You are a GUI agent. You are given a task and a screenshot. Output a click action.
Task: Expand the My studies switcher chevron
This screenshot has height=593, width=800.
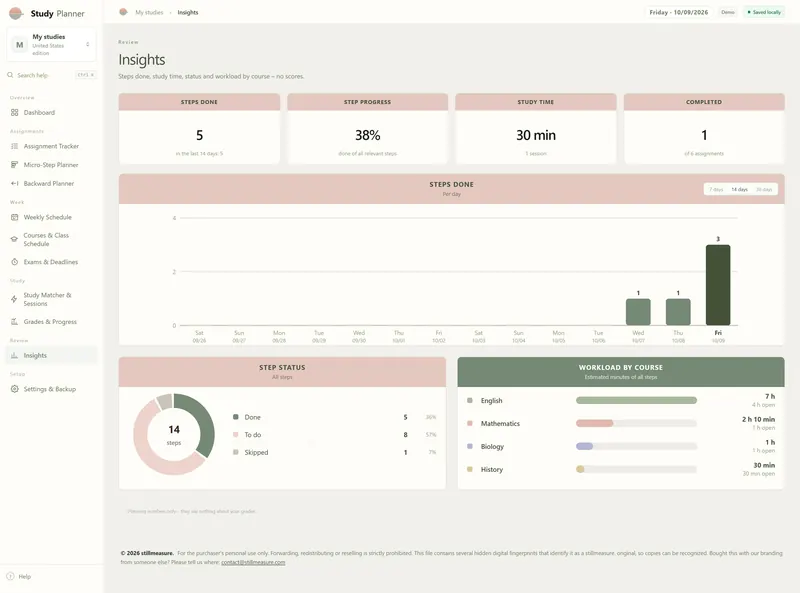[88, 44]
